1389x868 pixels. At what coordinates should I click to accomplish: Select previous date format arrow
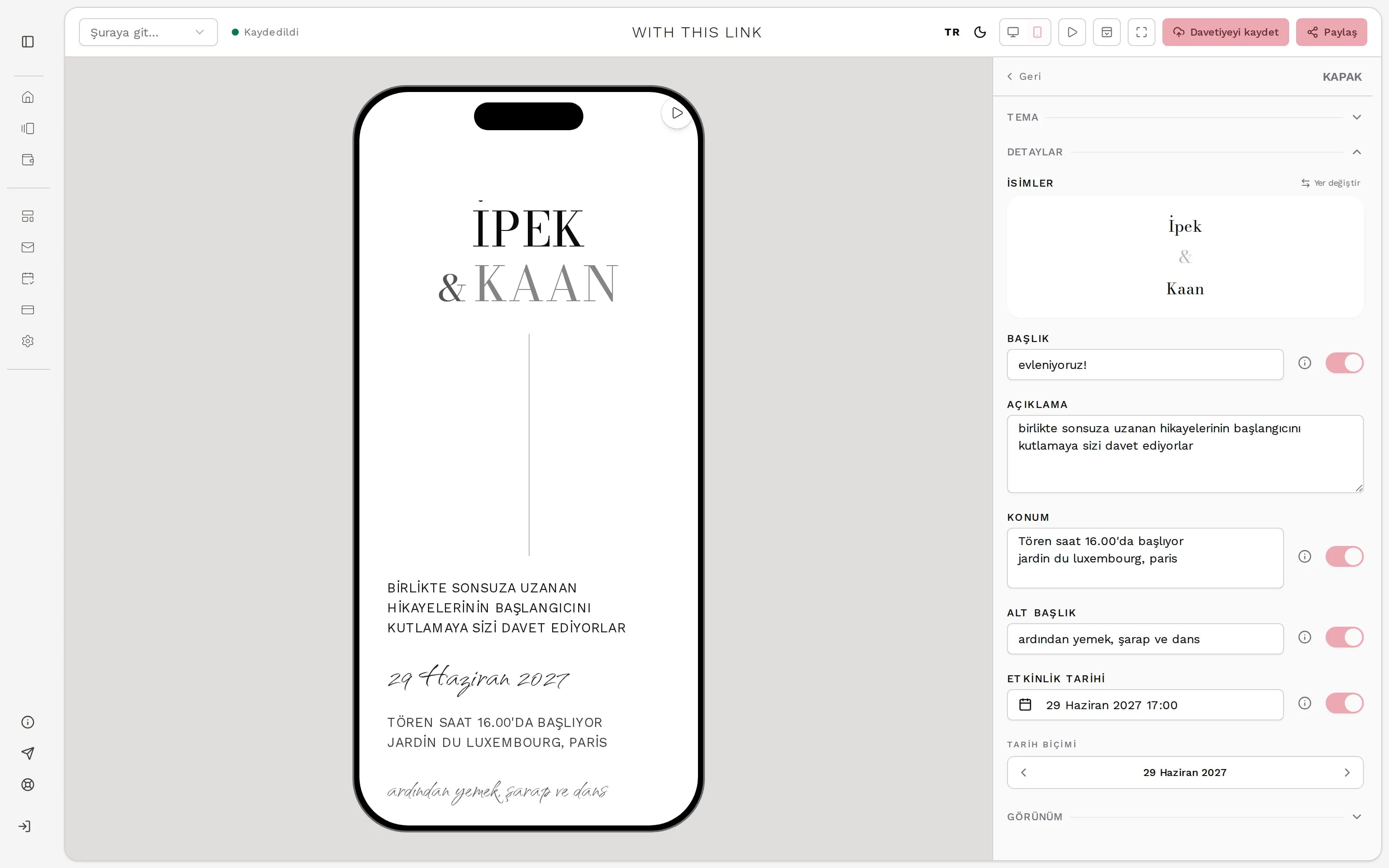point(1024,773)
